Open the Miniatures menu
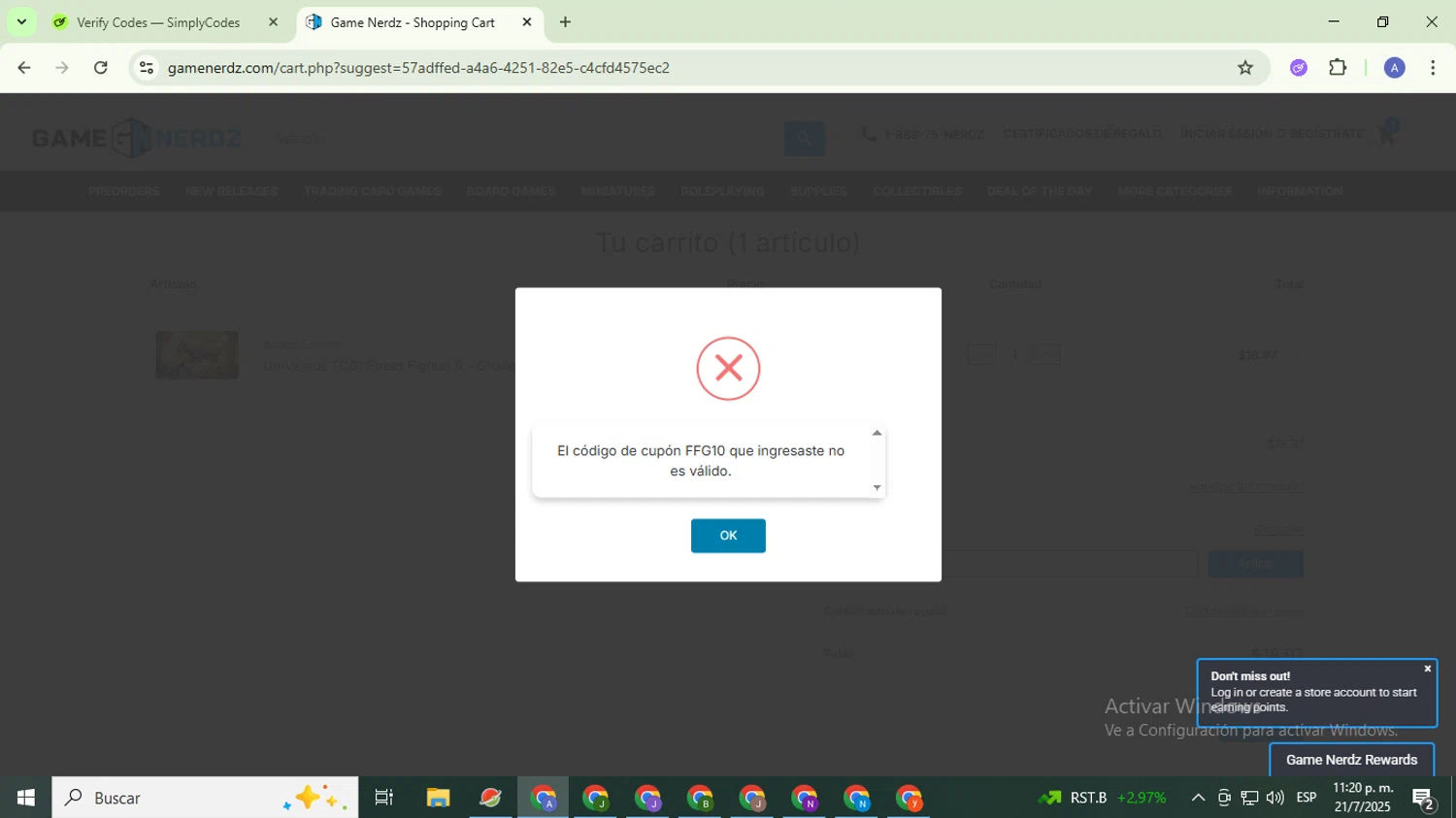 [x=618, y=191]
